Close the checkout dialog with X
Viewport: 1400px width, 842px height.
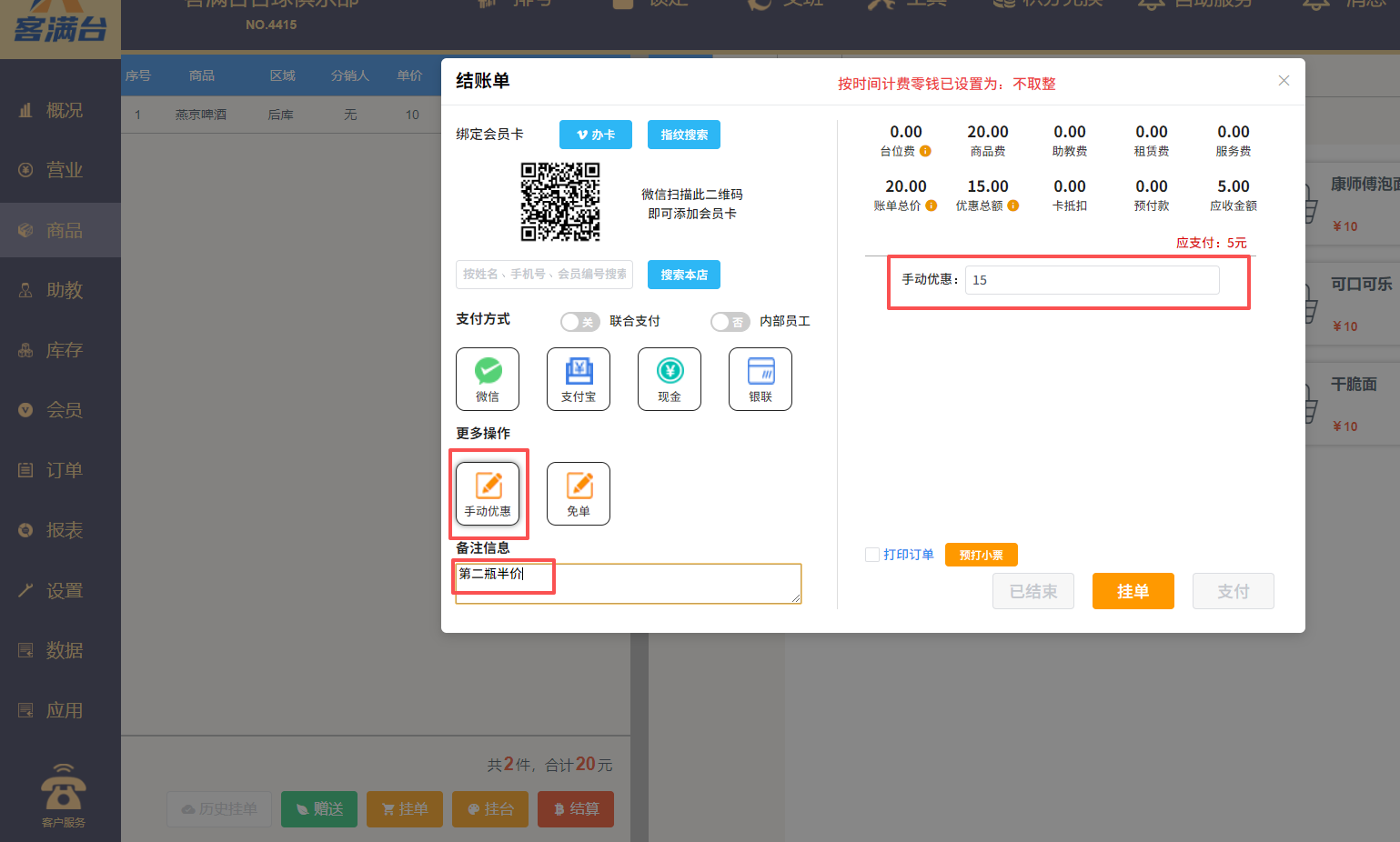pos(1284,81)
